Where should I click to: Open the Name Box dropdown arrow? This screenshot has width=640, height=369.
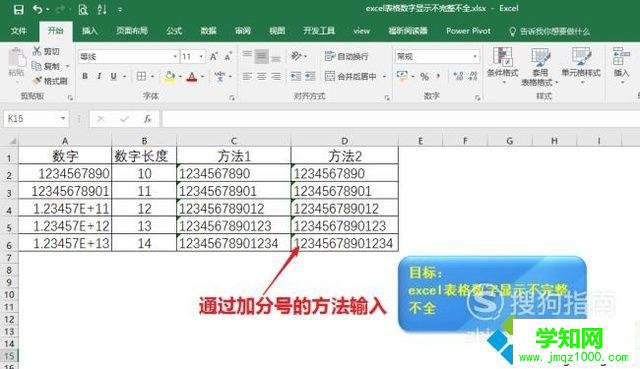point(63,119)
